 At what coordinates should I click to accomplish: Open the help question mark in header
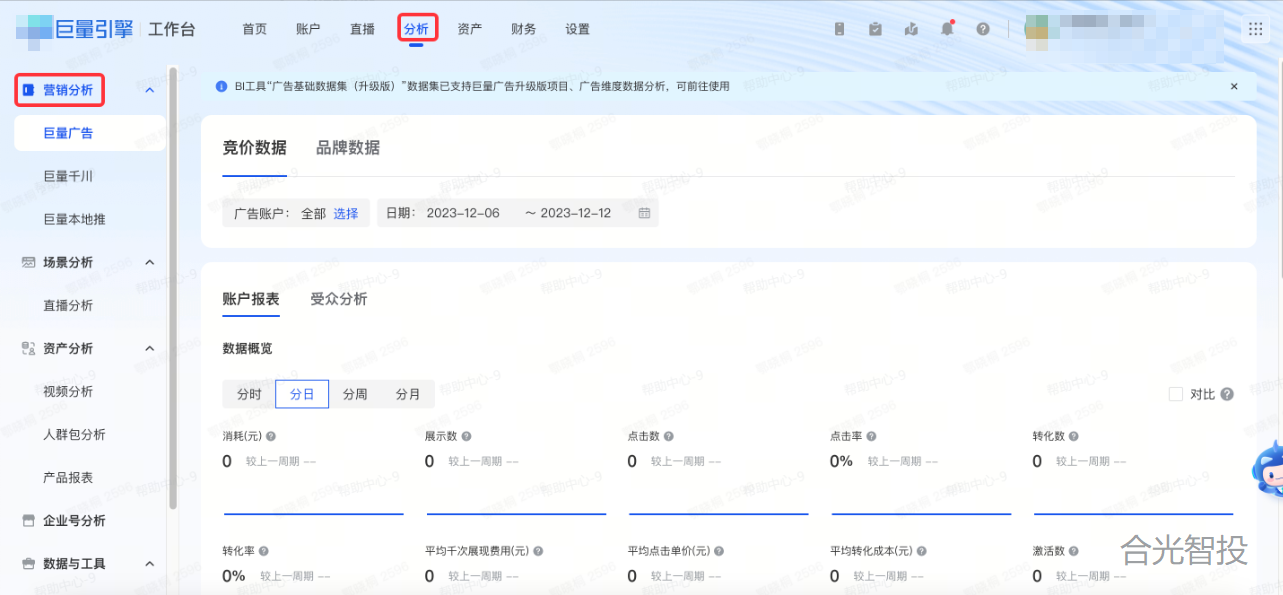click(983, 29)
